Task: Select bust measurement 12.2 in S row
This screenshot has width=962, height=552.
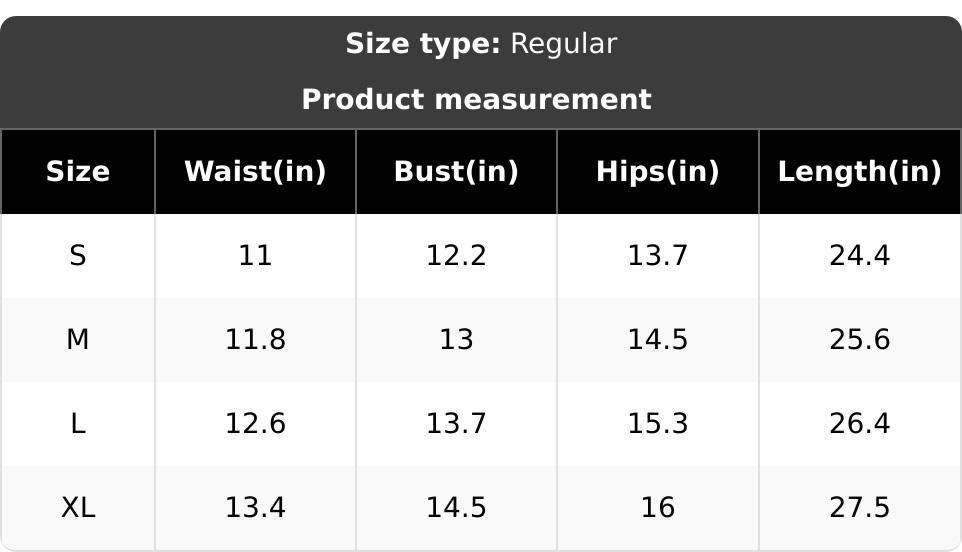Action: click(x=456, y=256)
